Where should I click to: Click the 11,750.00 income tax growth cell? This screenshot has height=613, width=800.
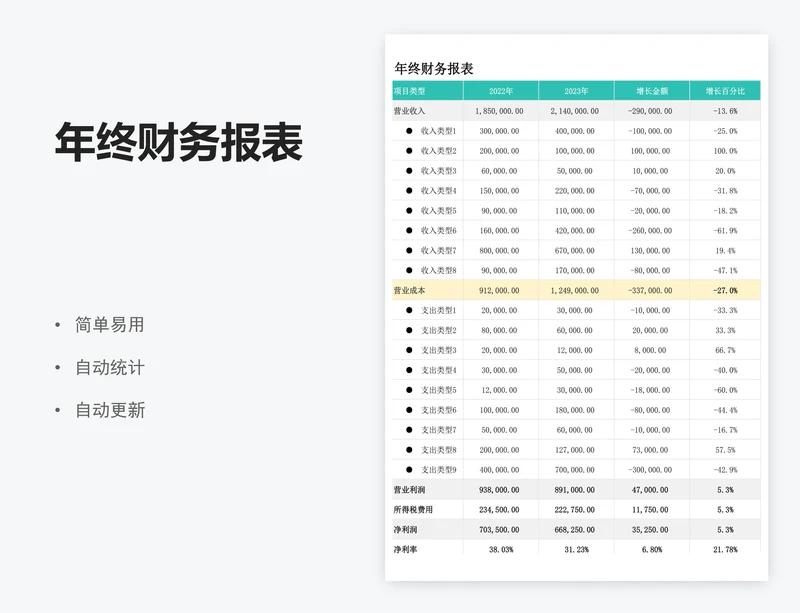(650, 509)
